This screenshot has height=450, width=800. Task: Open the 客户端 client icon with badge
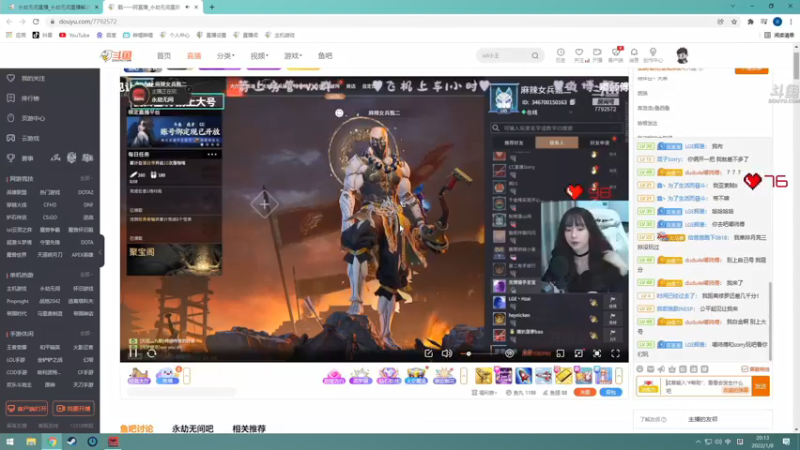coord(616,55)
